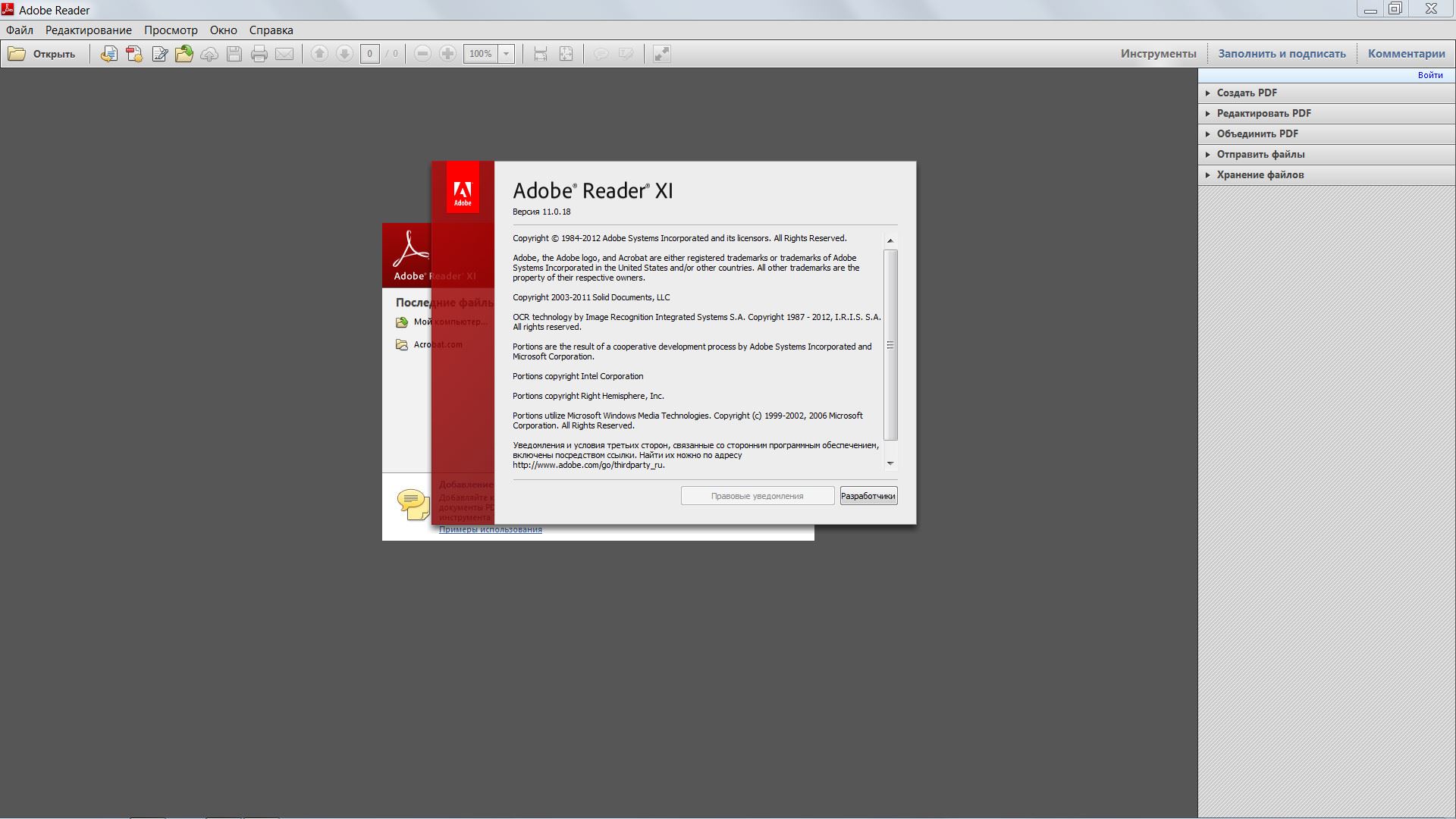Image resolution: width=1456 pixels, height=819 pixels.
Task: Click Acrobat.com item in welcome window
Action: click(429, 345)
